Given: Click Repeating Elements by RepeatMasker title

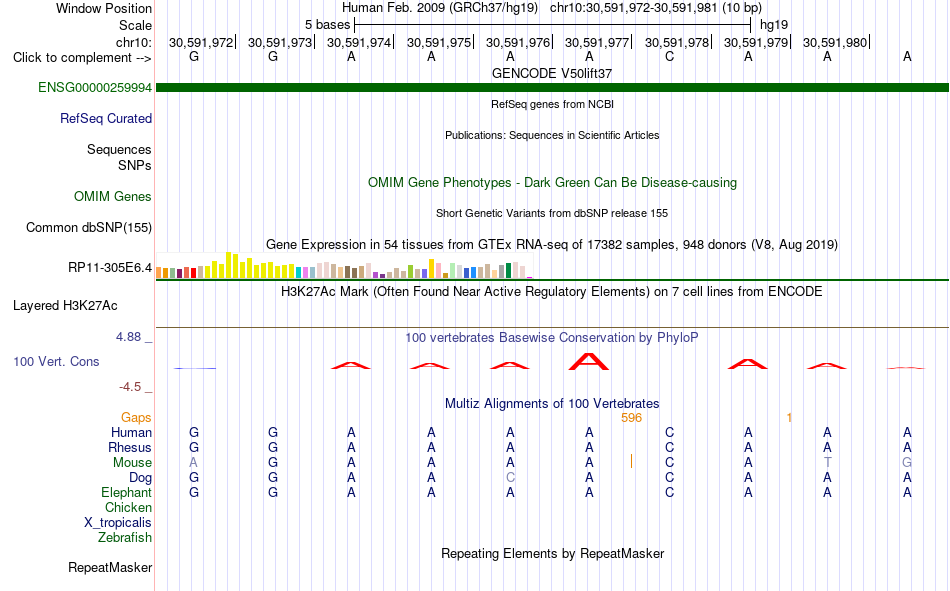Looking at the screenshot, I should click(552, 553).
